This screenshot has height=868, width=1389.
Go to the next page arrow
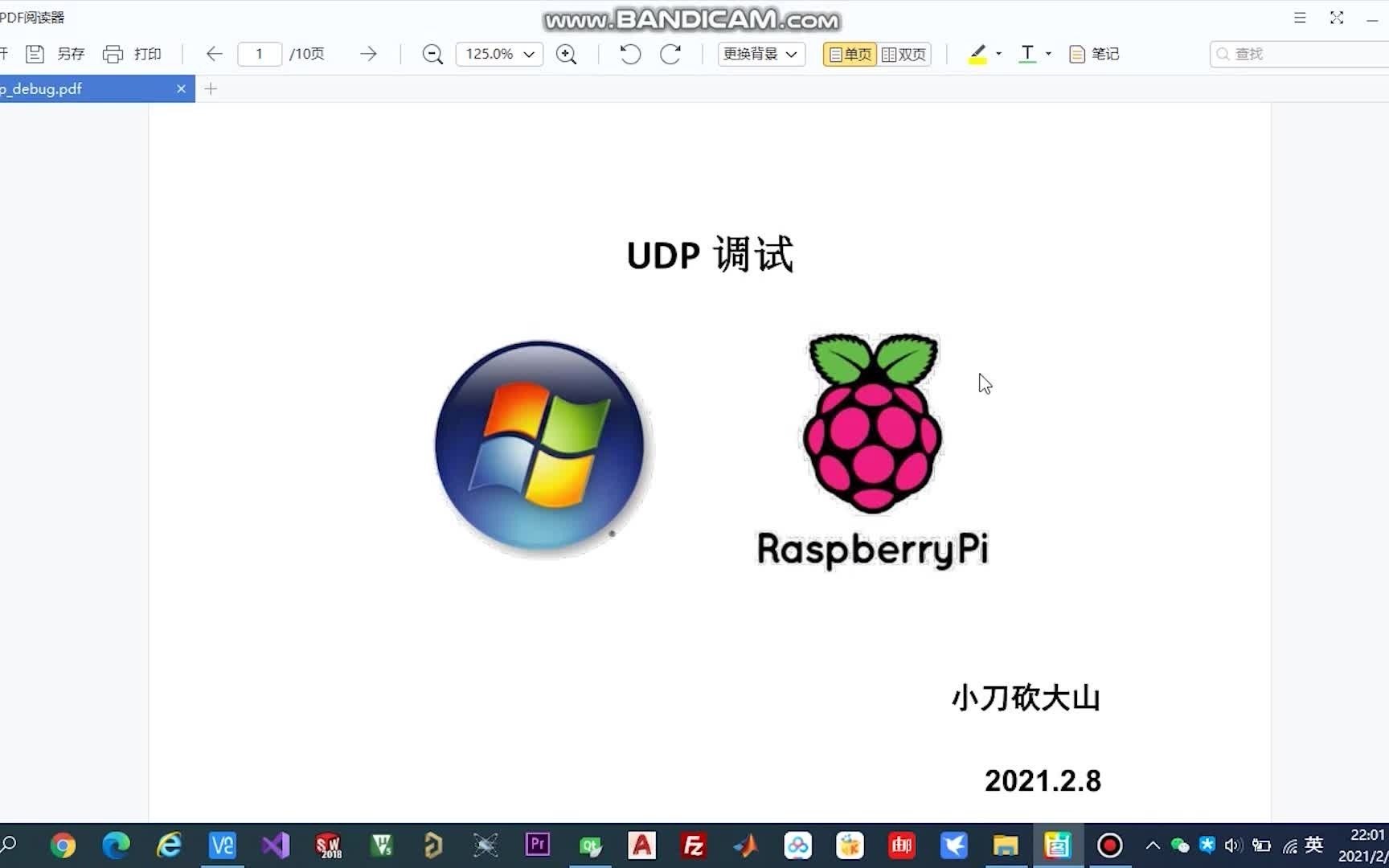pos(368,54)
